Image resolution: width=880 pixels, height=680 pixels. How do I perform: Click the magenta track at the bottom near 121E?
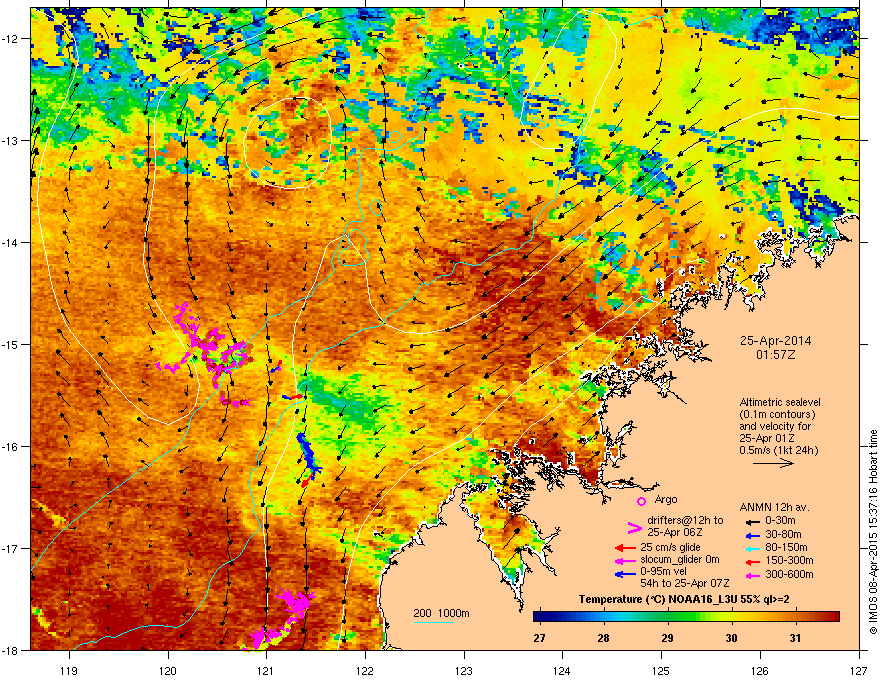point(279,620)
